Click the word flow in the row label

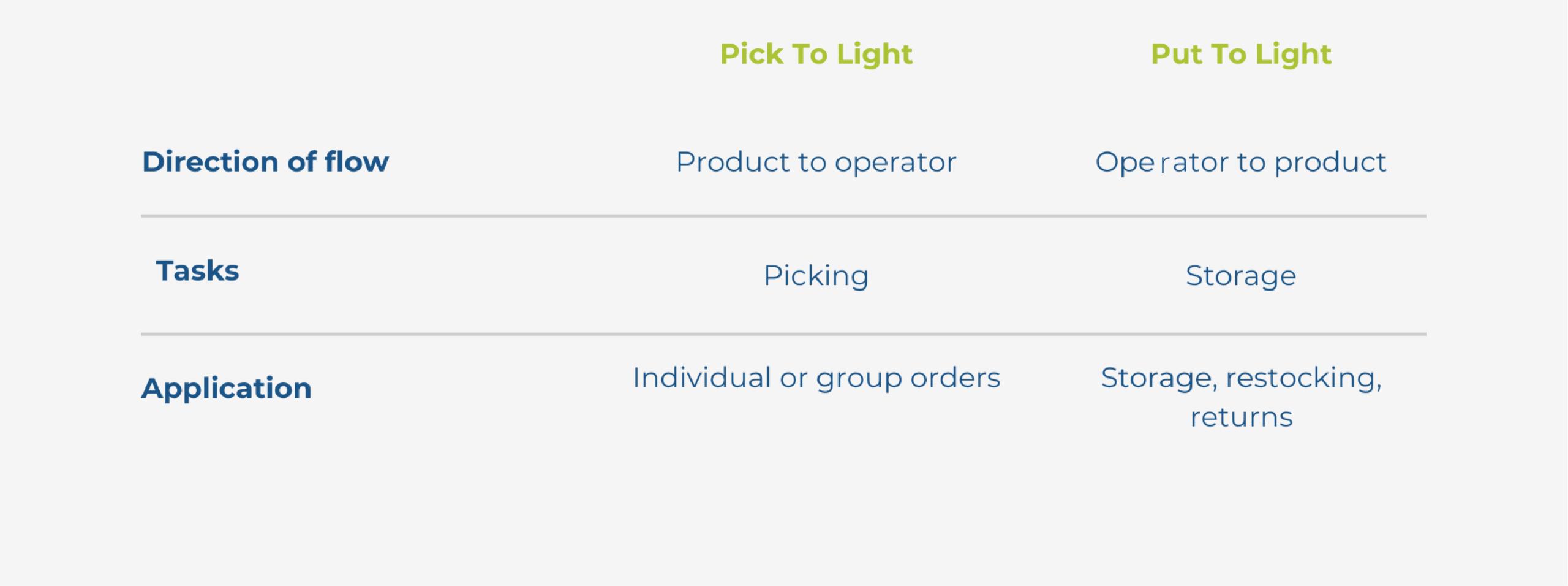tap(356, 162)
